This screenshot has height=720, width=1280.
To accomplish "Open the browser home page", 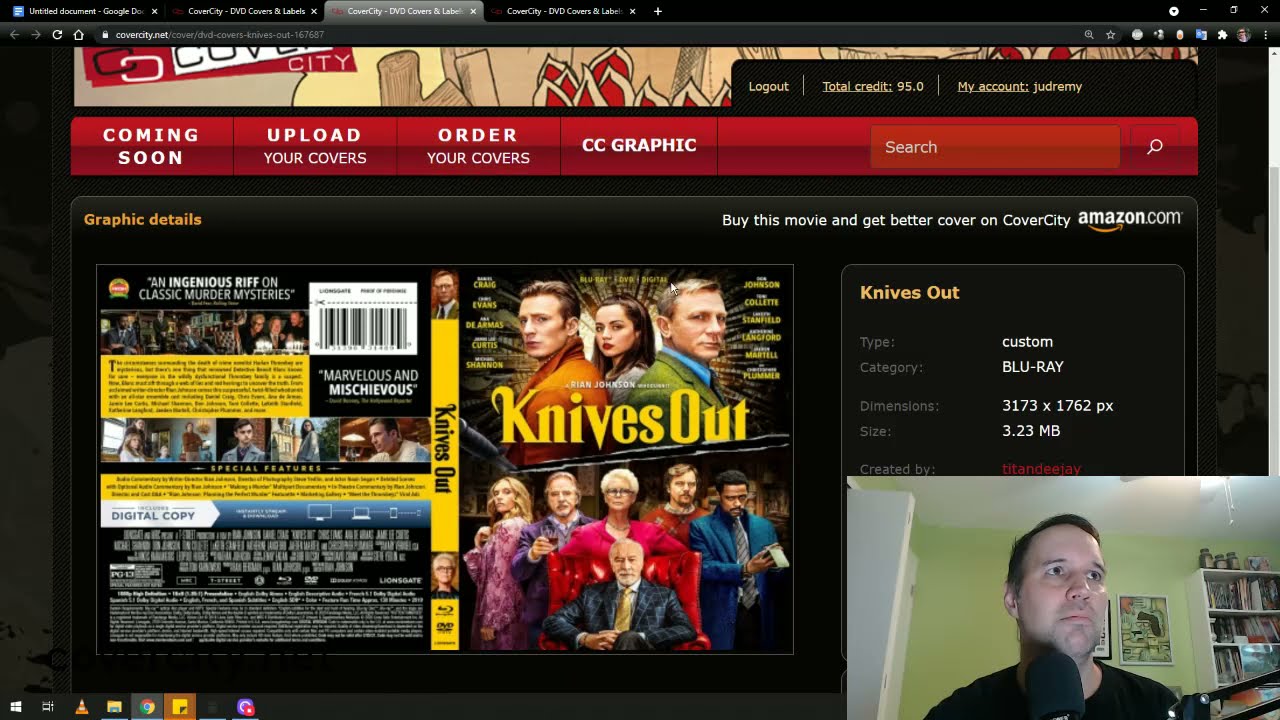I will click(x=79, y=34).
